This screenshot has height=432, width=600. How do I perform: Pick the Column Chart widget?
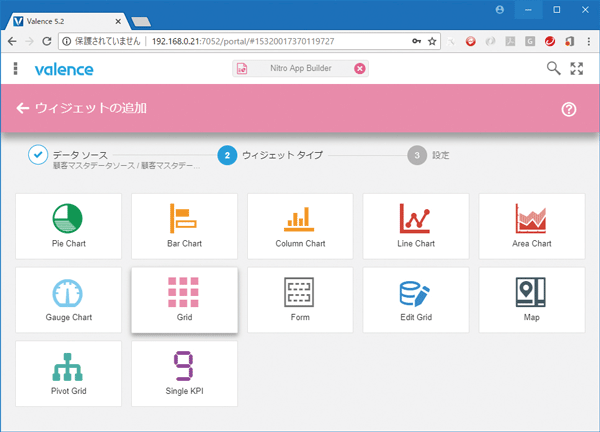click(300, 226)
